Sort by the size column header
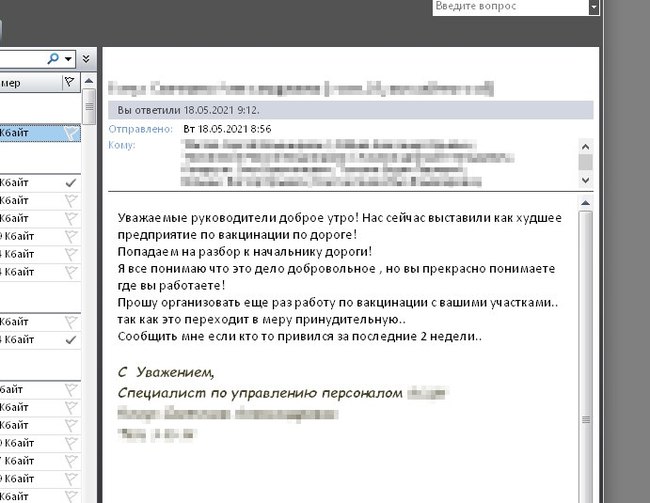 pyautogui.click(x=20, y=82)
